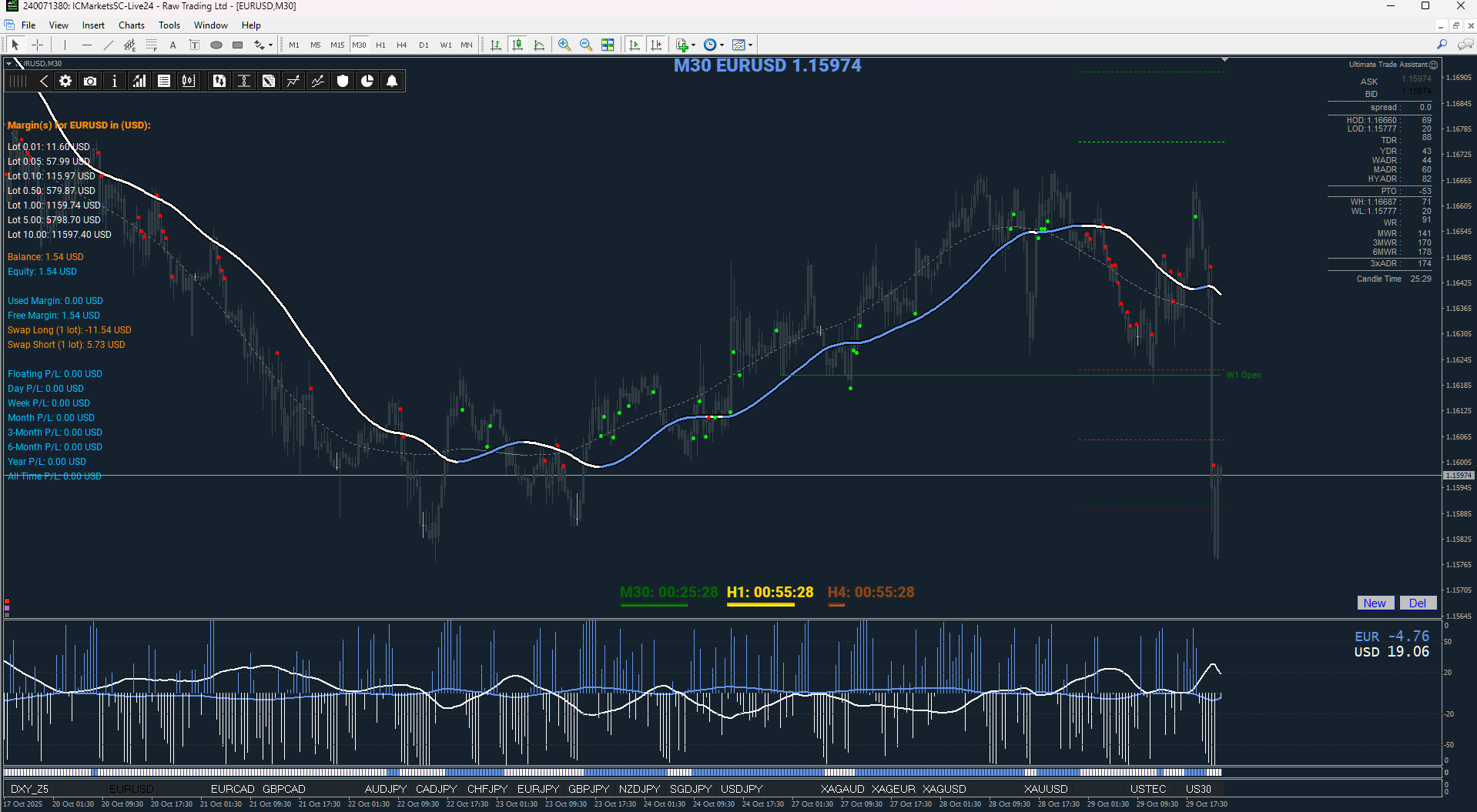Click the Del button
Image resolution: width=1477 pixels, height=812 pixels.
pos(1418,603)
